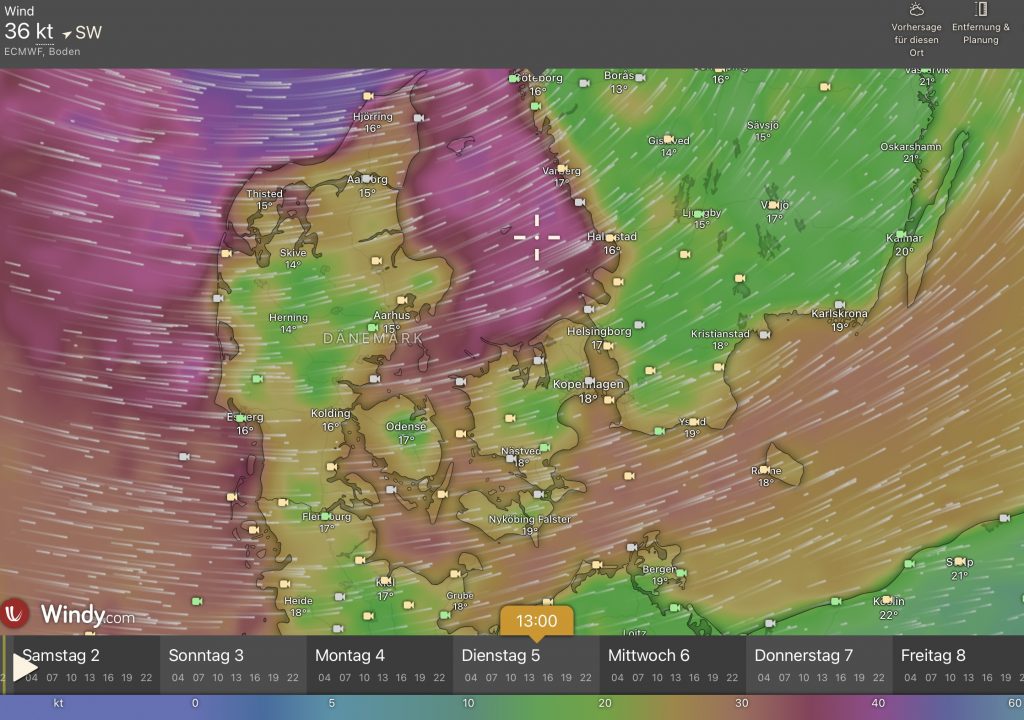
Task: Select Mittwoch 6 in the timeline
Action: [x=648, y=656]
